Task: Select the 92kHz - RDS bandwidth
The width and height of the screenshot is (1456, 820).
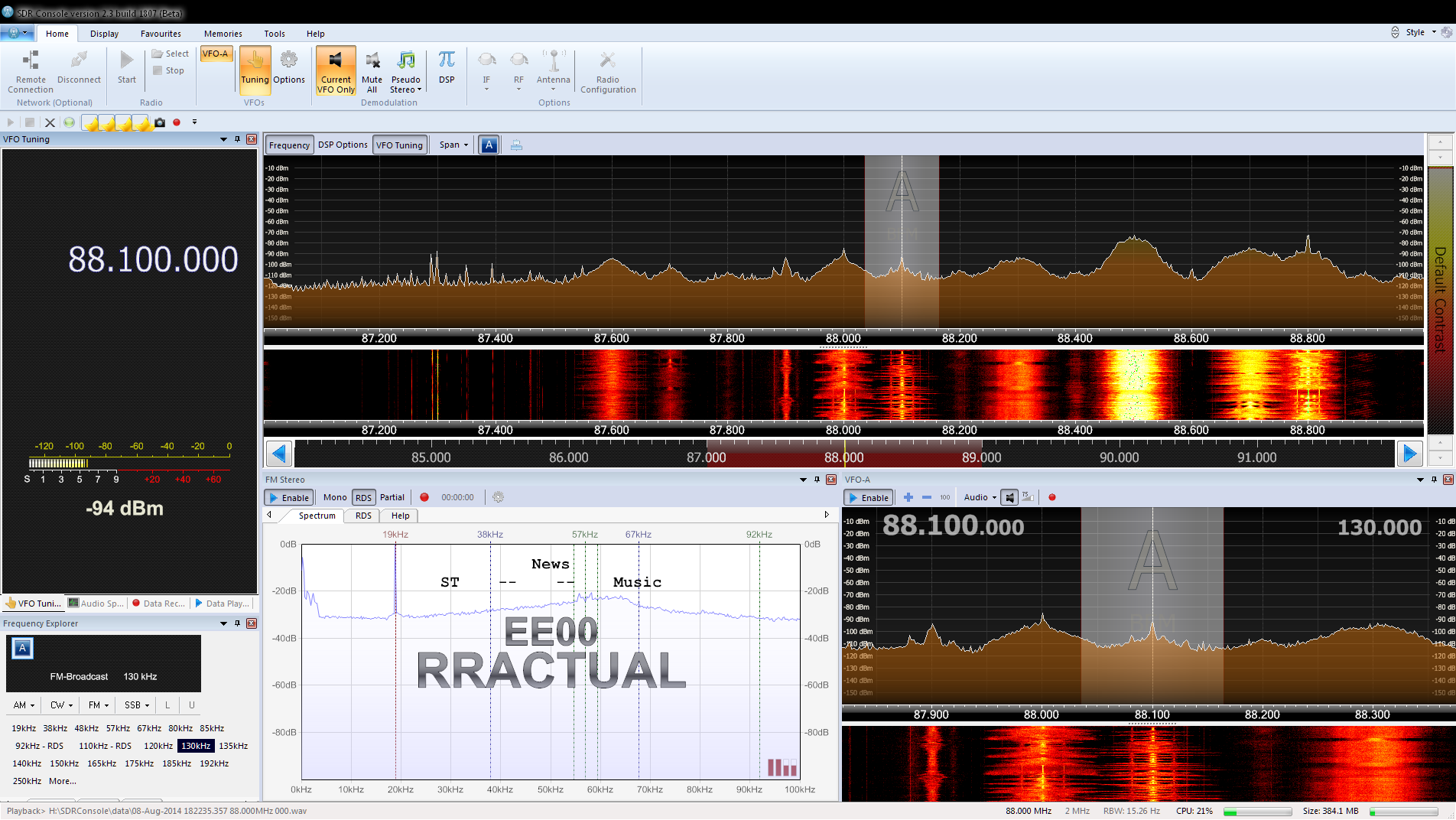Action: [x=40, y=746]
